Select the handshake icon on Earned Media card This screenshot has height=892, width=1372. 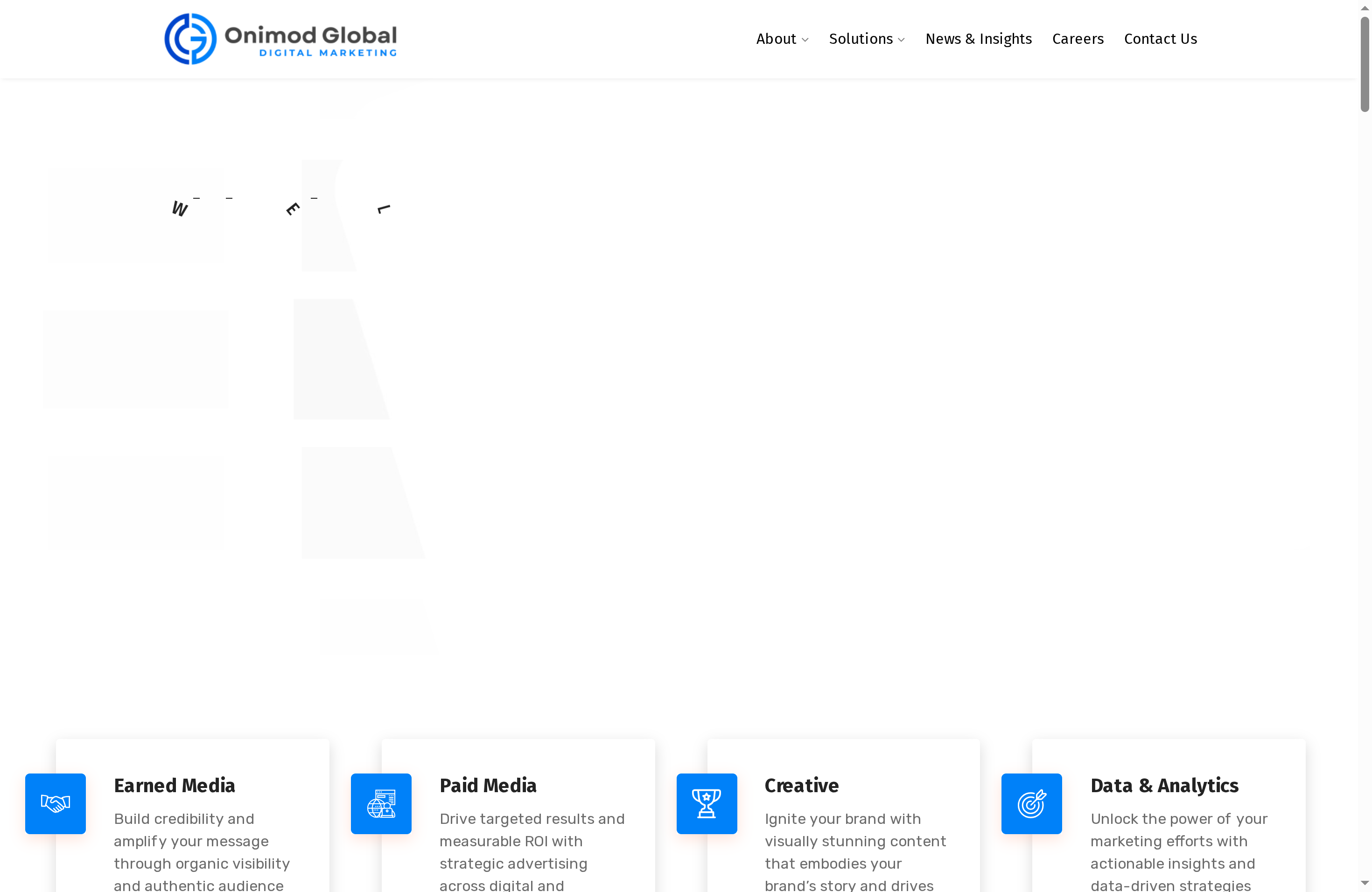pyautogui.click(x=56, y=803)
